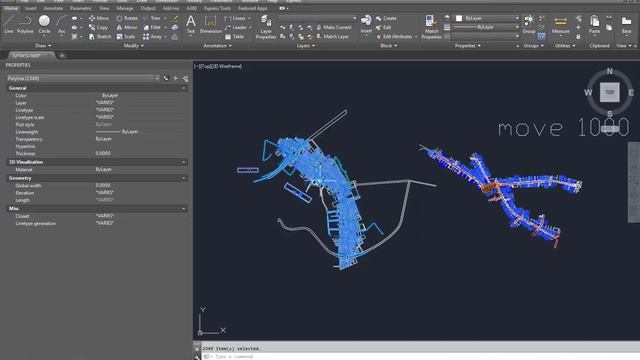Click Edit block button
The width and height of the screenshot is (640, 360).
[383, 27]
